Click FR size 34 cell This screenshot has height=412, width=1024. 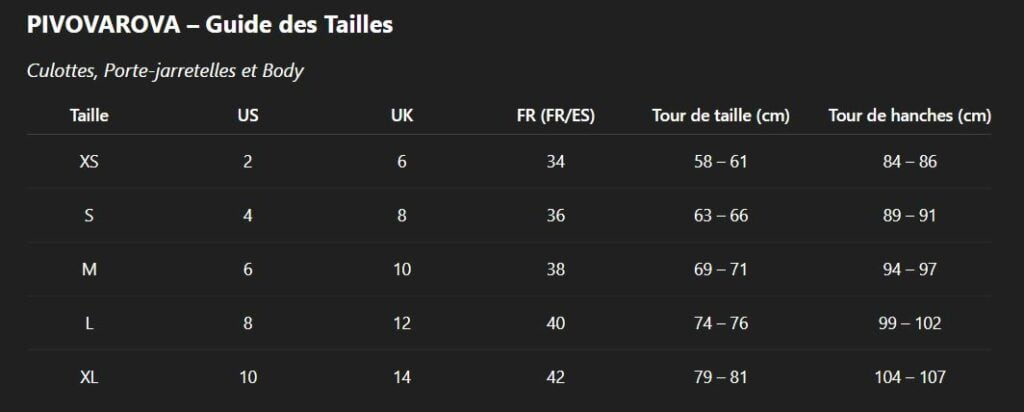[x=555, y=161]
